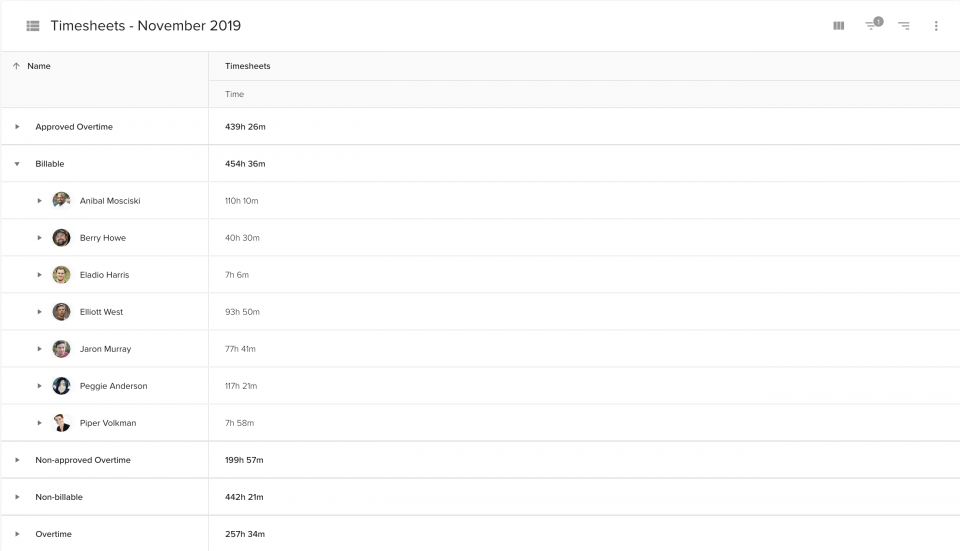The height and width of the screenshot is (551, 960).
Task: Expand Berry Howe's timesheet entries
Action: coord(39,238)
